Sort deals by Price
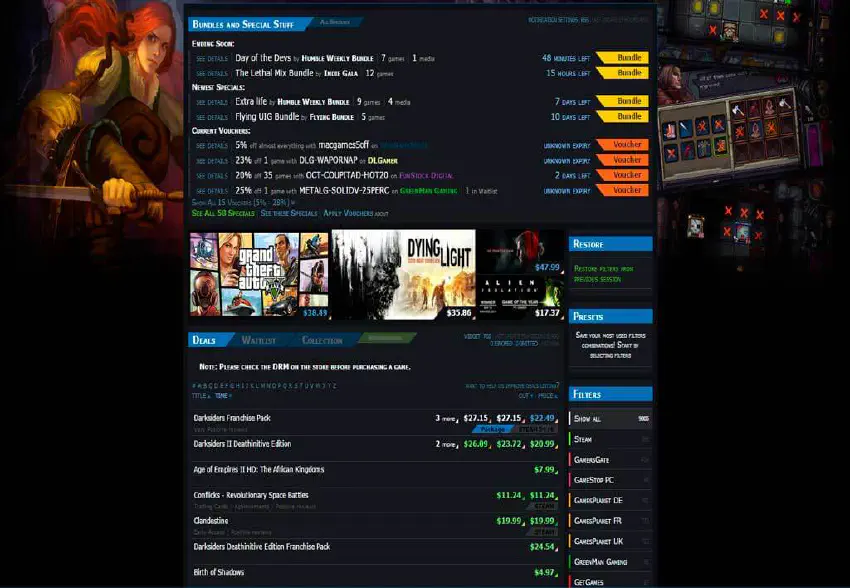Viewport: 850px width, 588px height. click(548, 396)
